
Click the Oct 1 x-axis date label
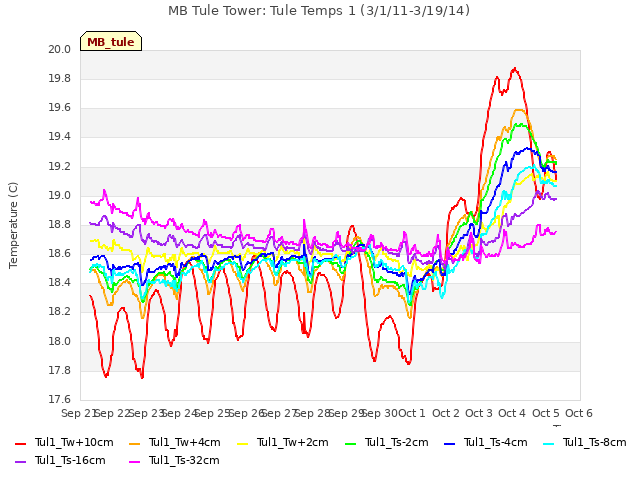click(412, 413)
